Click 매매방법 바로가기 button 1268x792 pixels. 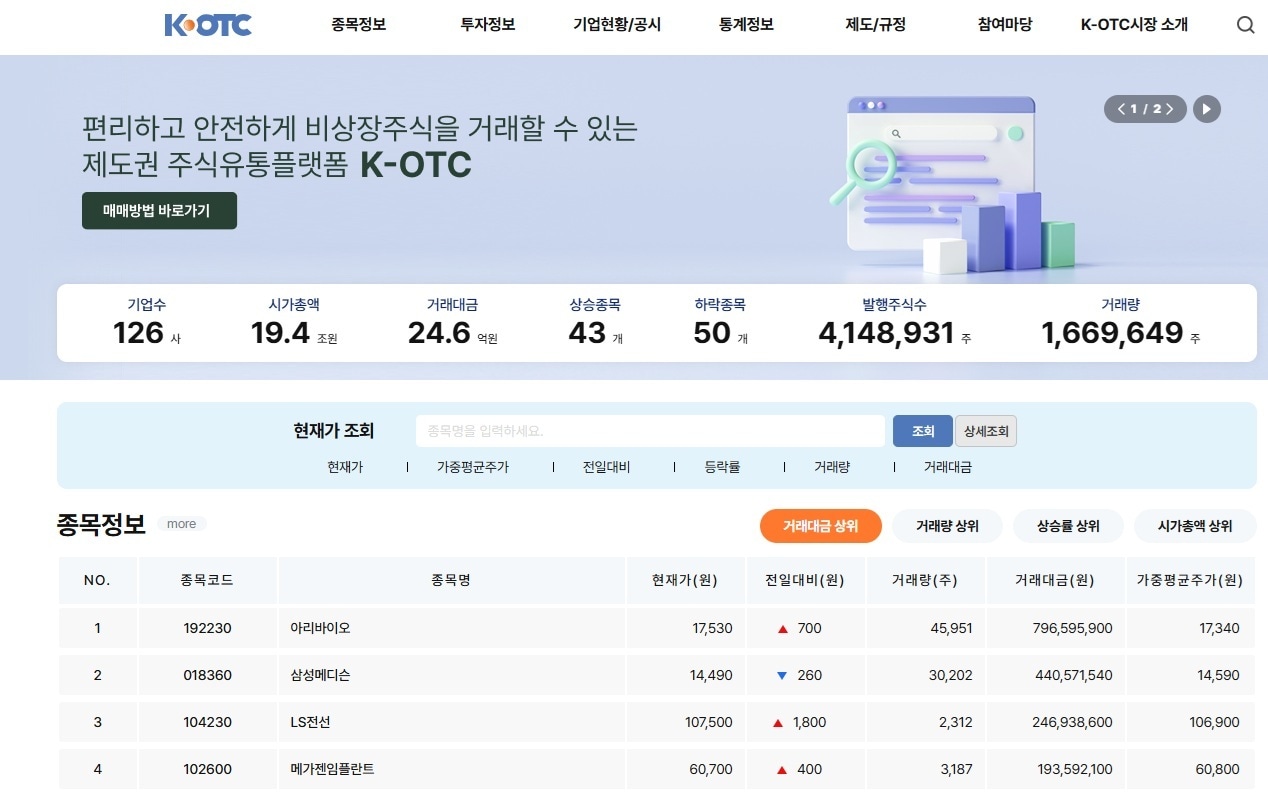(x=159, y=210)
